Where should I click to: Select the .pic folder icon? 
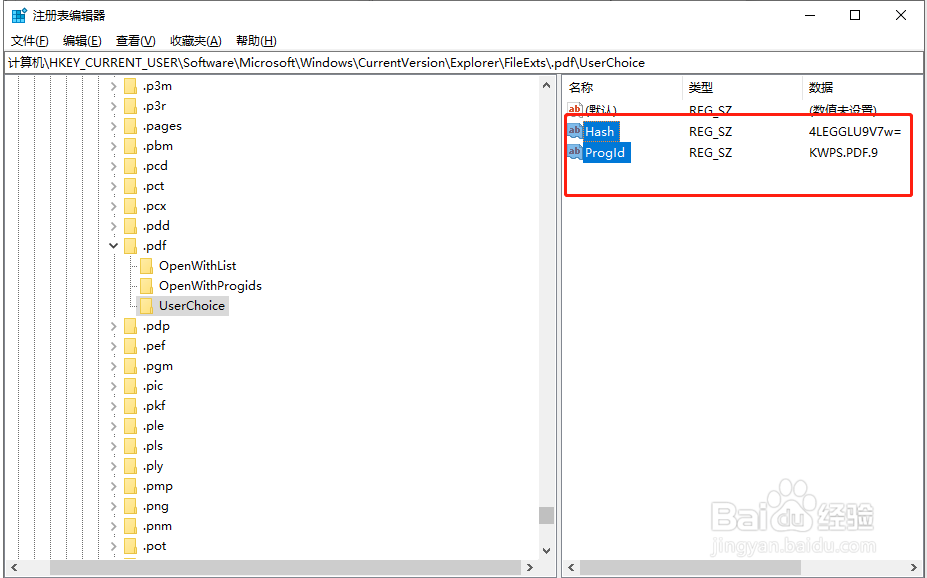[x=131, y=386]
